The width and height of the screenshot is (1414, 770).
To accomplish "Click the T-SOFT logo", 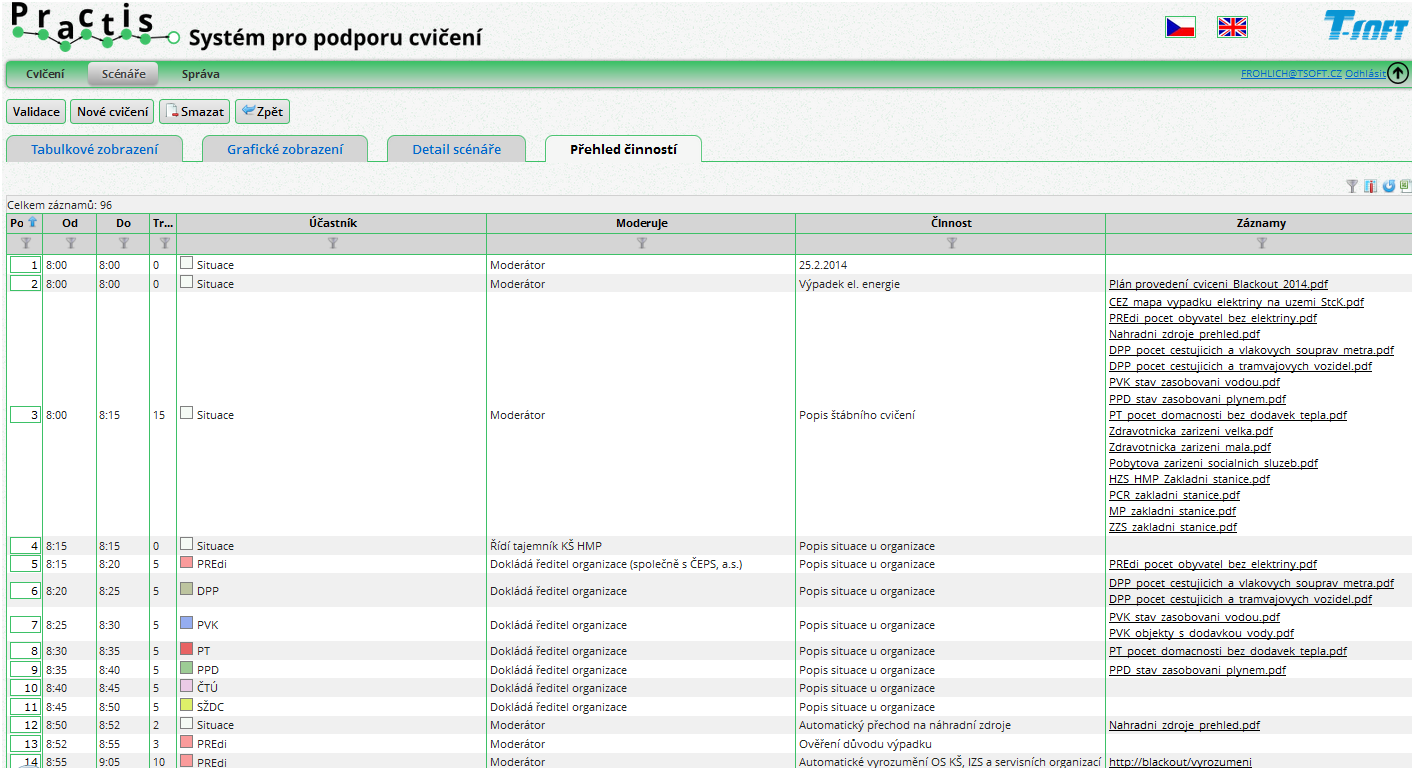I will (1365, 27).
